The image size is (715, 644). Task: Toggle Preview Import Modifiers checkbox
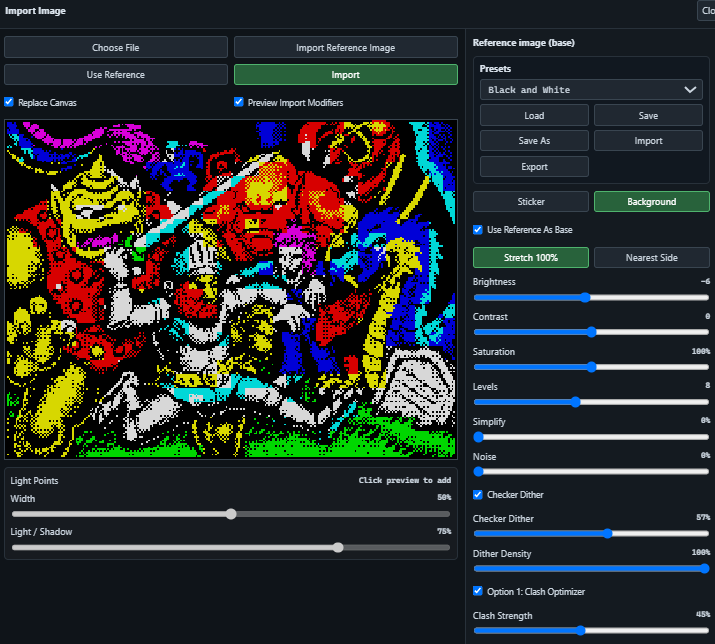click(238, 102)
